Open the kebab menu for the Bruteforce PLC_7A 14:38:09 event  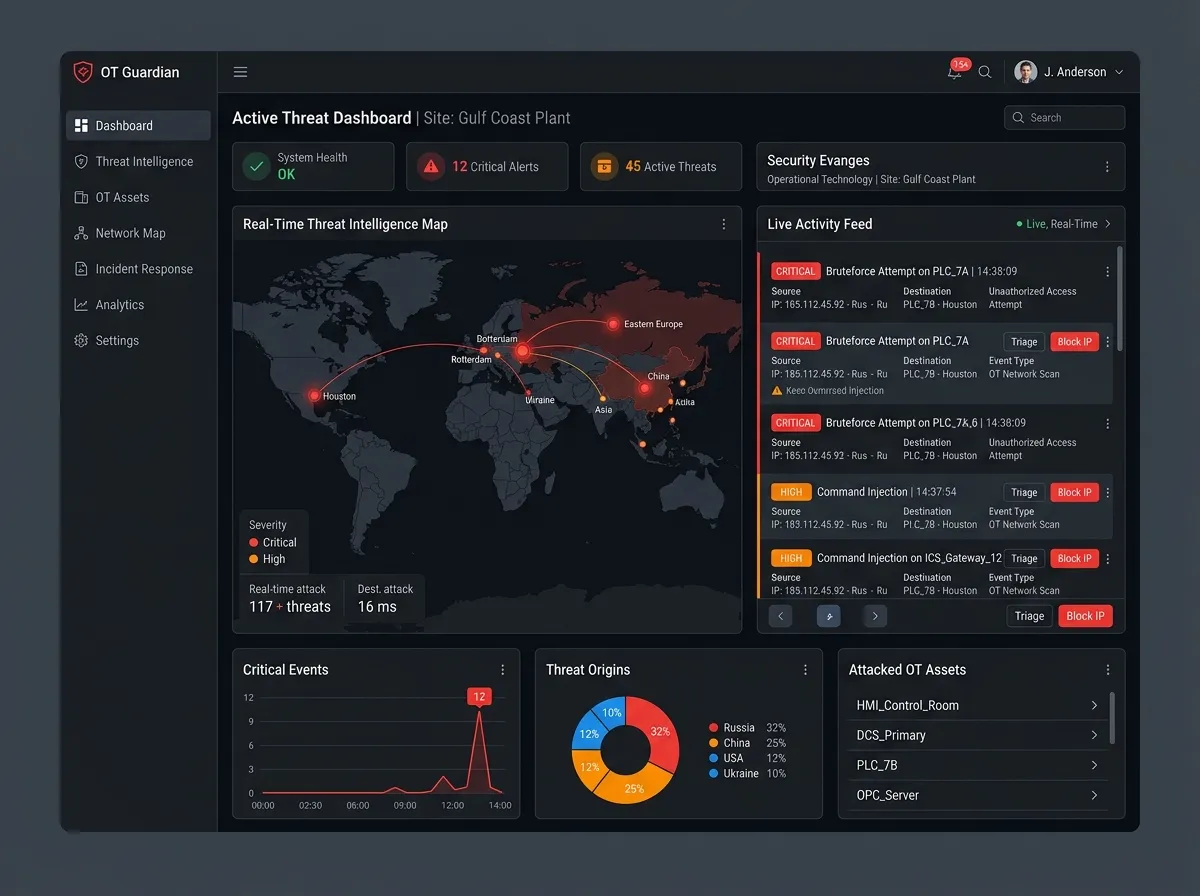tap(1107, 272)
